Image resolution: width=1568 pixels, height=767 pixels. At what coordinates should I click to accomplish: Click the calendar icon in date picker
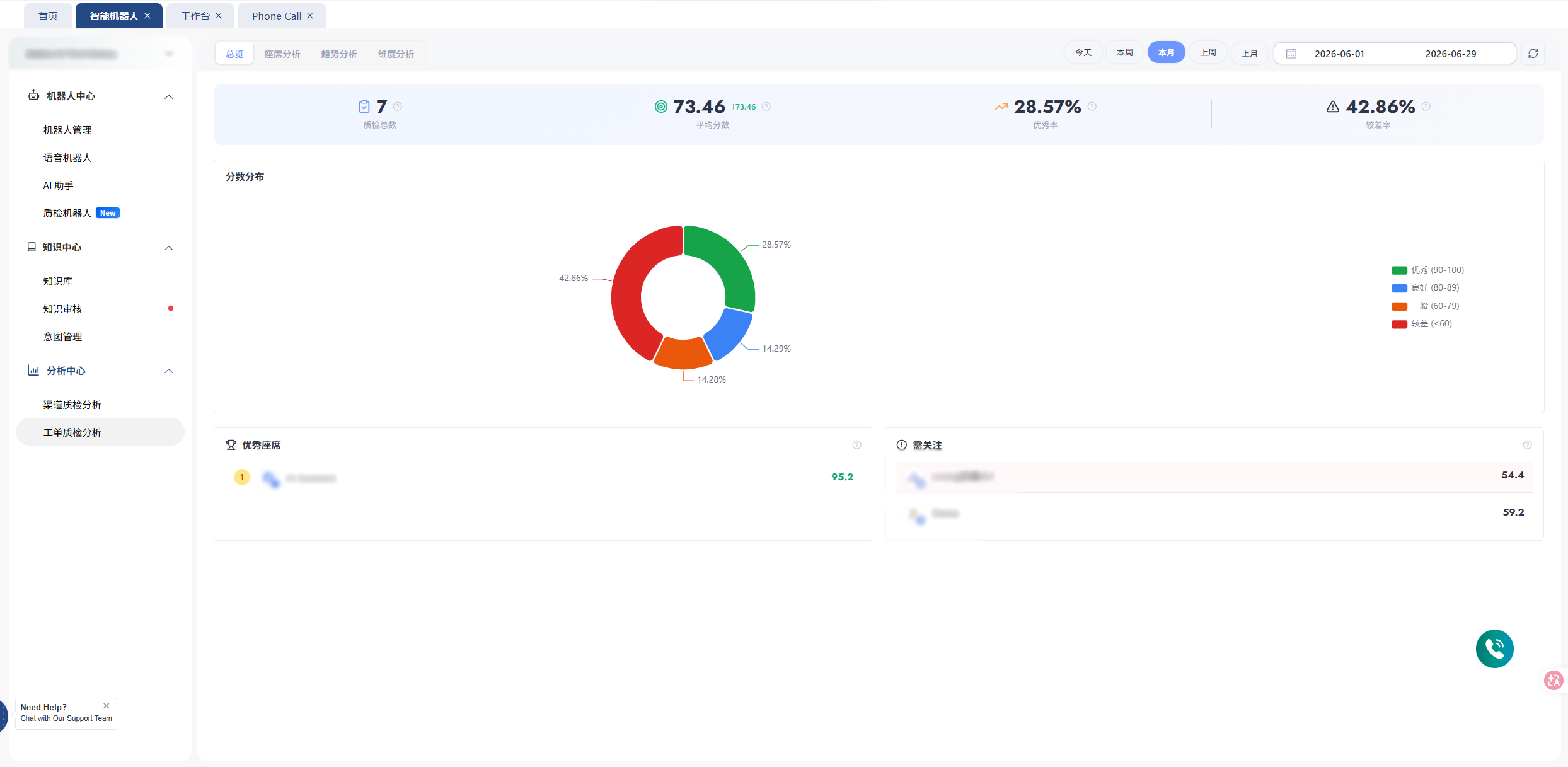[x=1291, y=54]
